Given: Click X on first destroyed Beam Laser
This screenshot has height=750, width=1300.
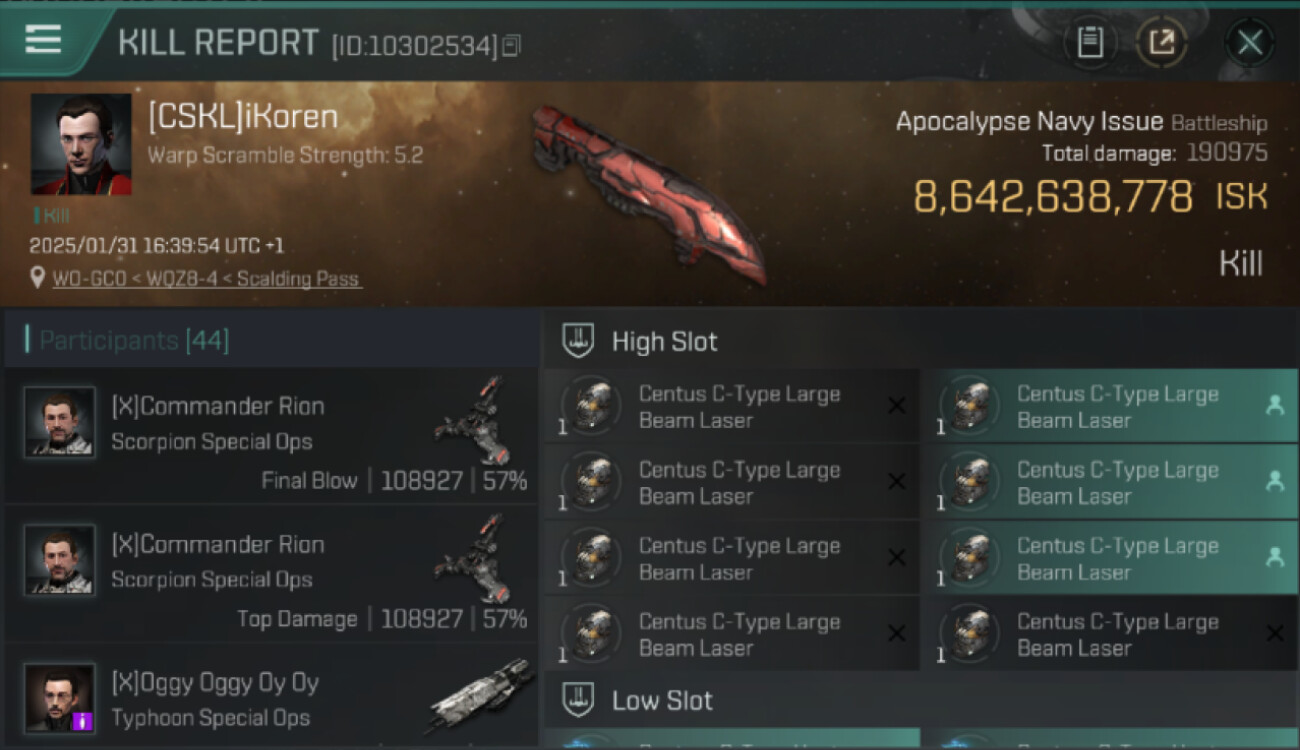Looking at the screenshot, I should [x=897, y=406].
